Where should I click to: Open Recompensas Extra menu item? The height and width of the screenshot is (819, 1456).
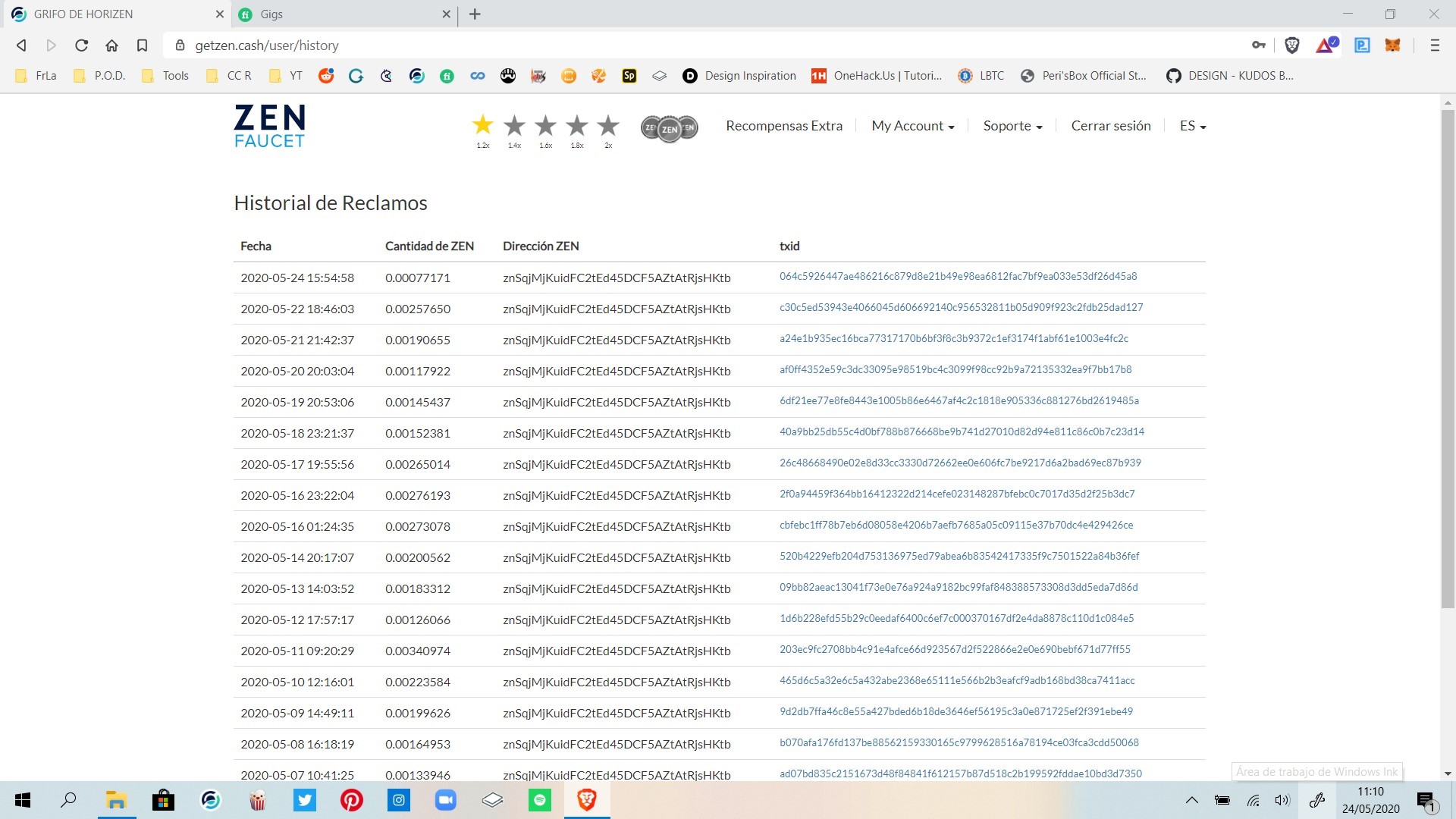tap(783, 126)
